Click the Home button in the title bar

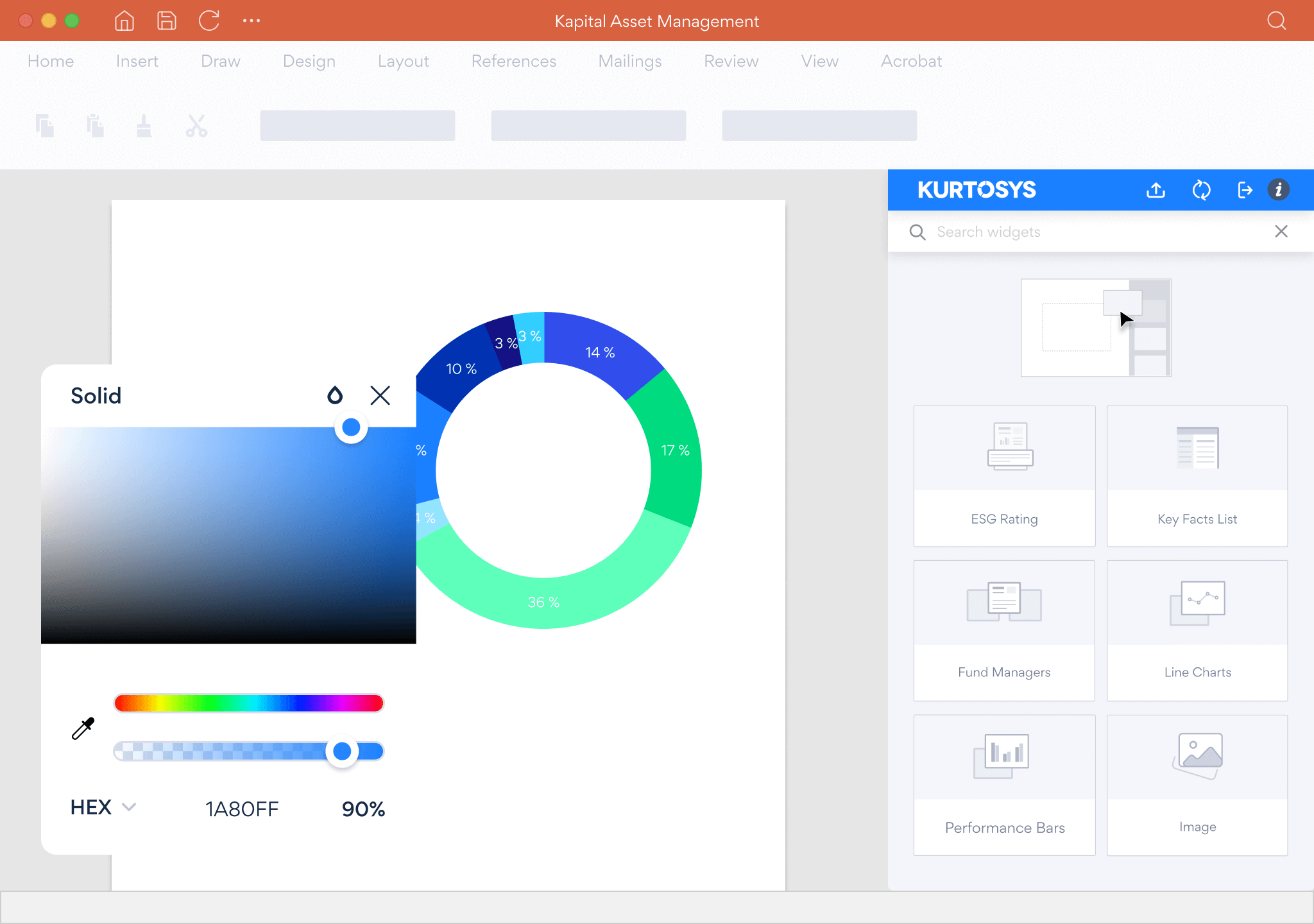coord(124,21)
